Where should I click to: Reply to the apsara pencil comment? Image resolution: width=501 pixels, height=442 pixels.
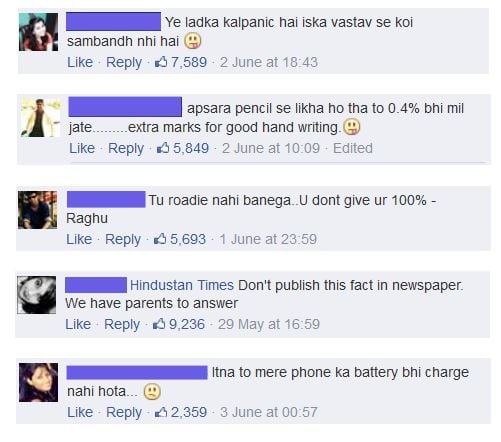coord(126,148)
